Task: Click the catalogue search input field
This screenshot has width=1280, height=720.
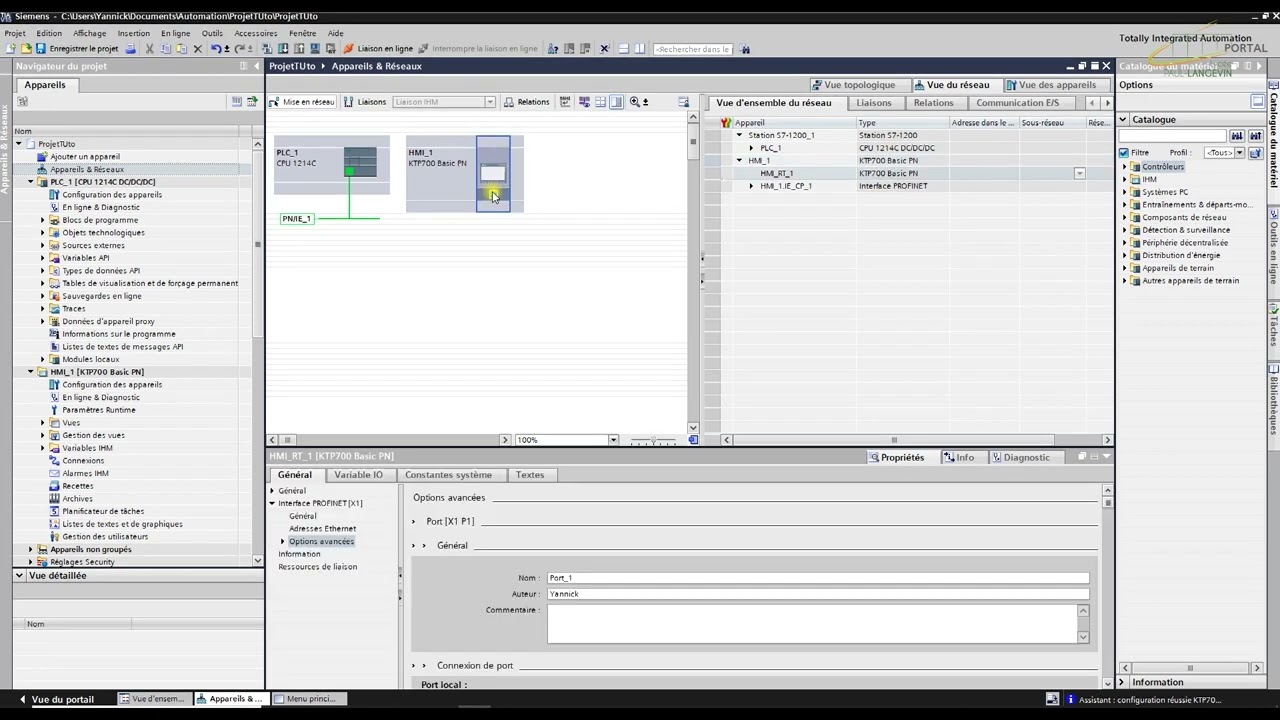Action: [x=1172, y=136]
